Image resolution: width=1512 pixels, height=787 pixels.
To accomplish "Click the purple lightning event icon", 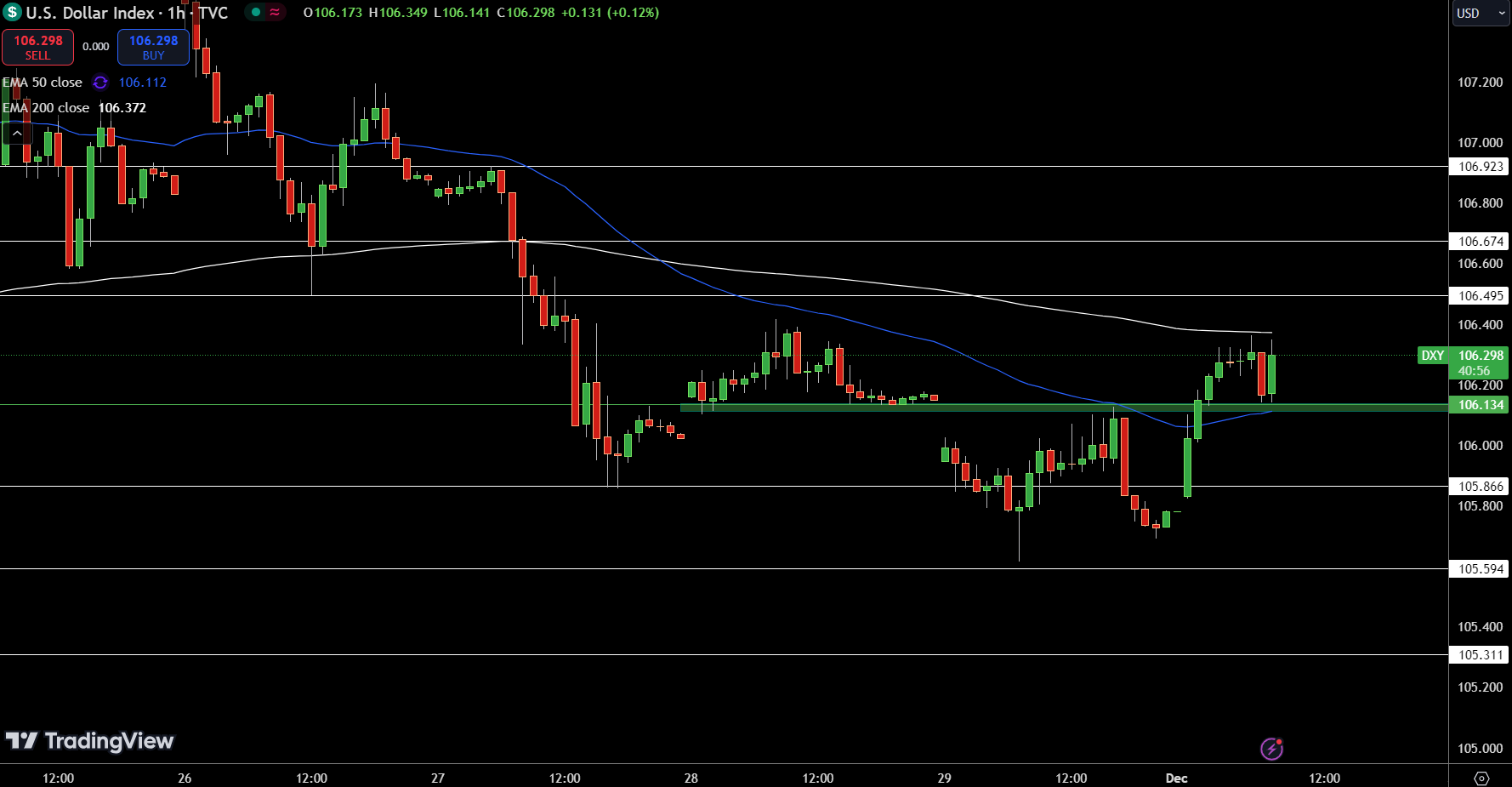I will pos(1271,749).
